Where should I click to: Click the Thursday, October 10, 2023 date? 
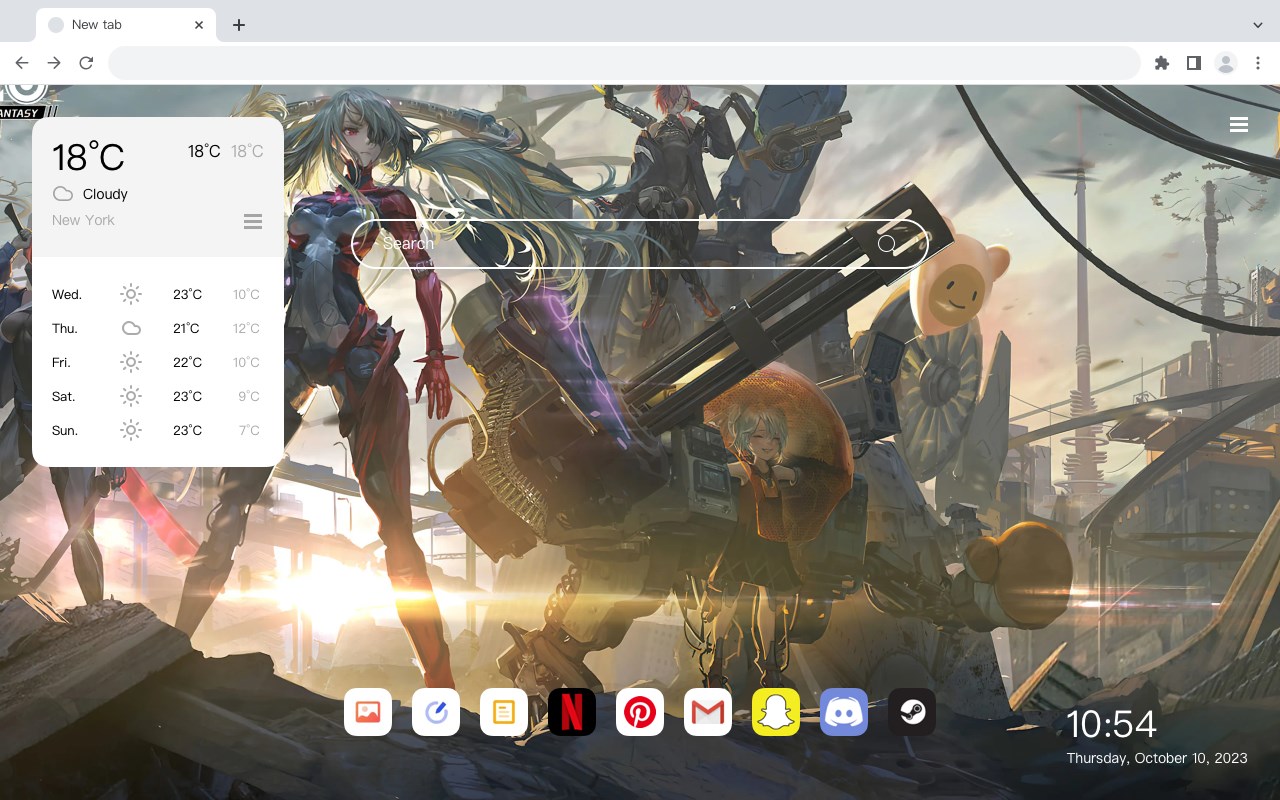point(1157,758)
